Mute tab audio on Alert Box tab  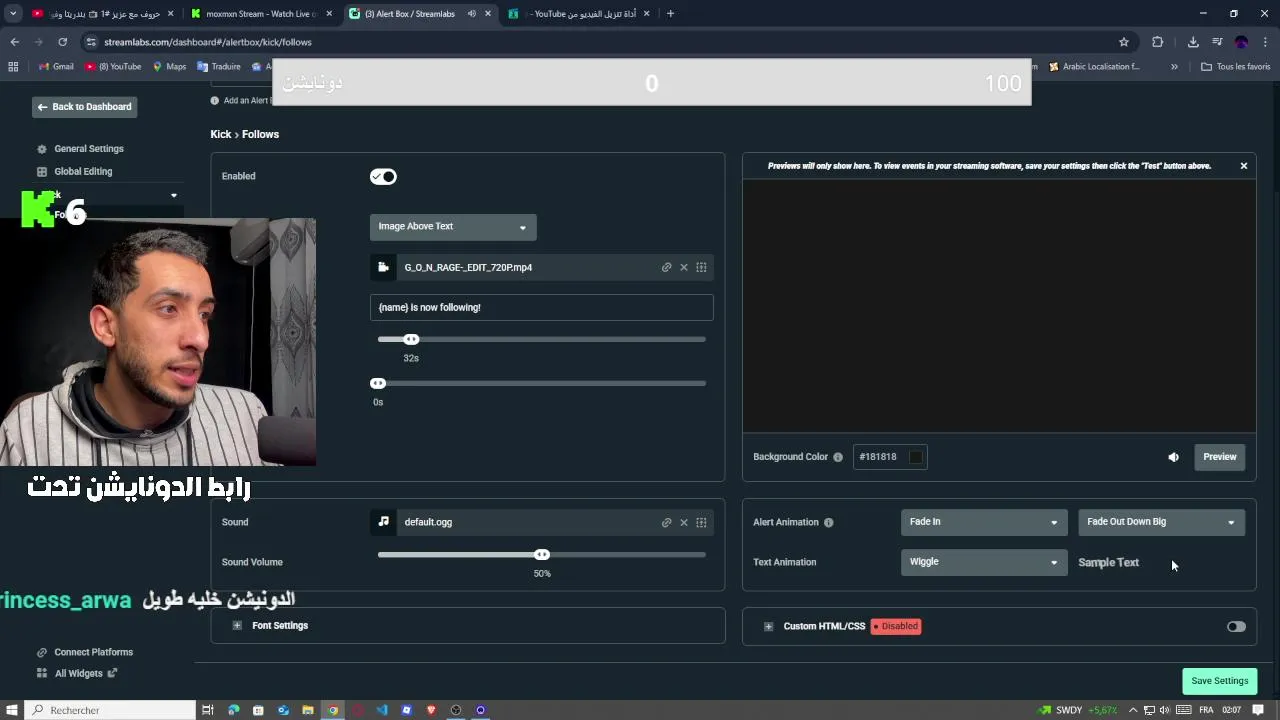(x=471, y=14)
